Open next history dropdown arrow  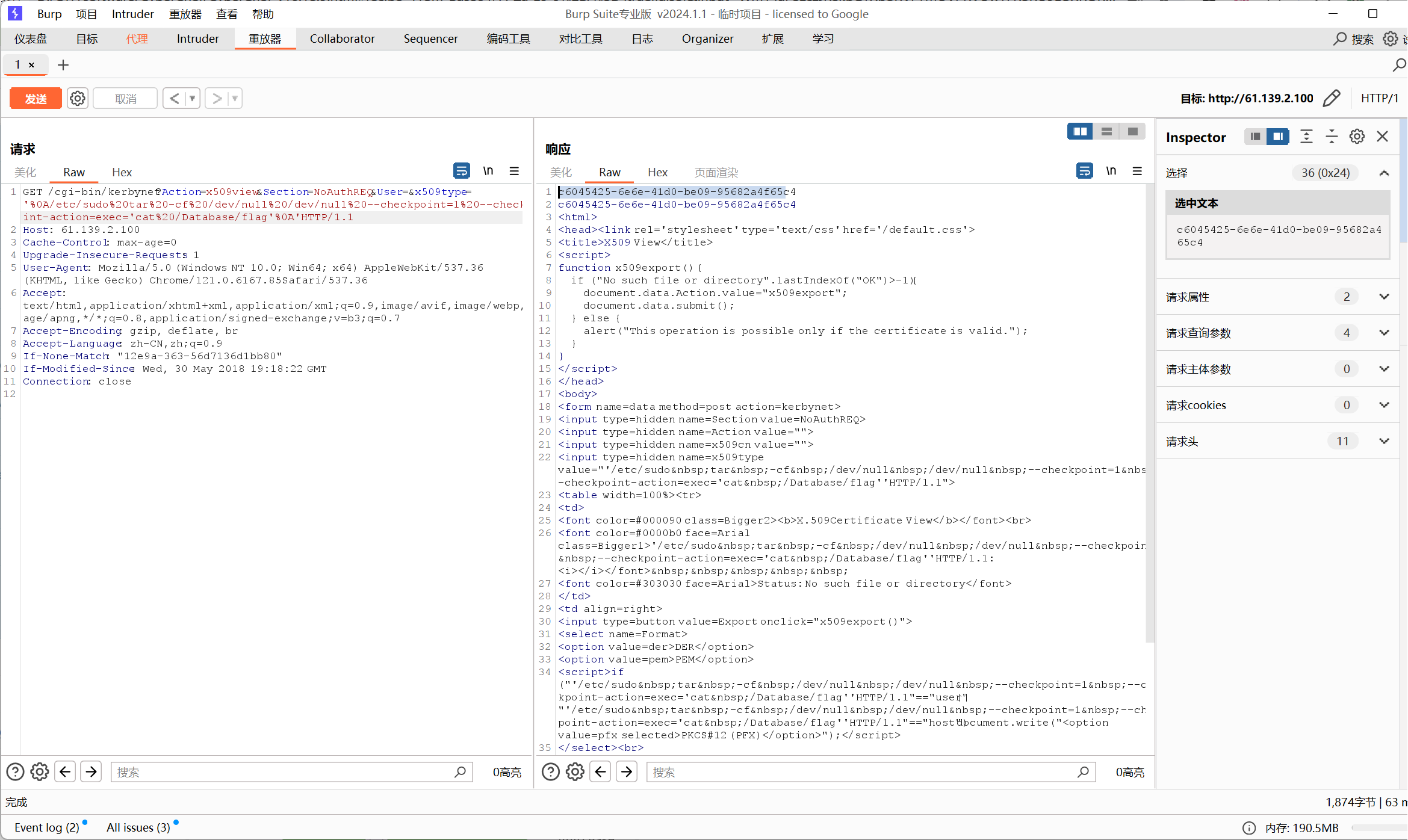235,98
